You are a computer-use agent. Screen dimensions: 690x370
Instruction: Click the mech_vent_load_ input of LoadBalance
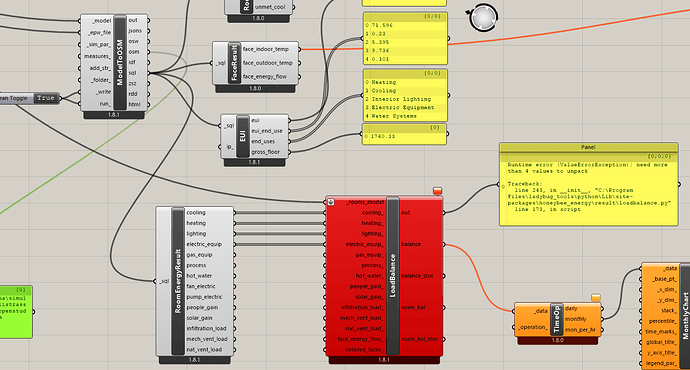pos(362,318)
